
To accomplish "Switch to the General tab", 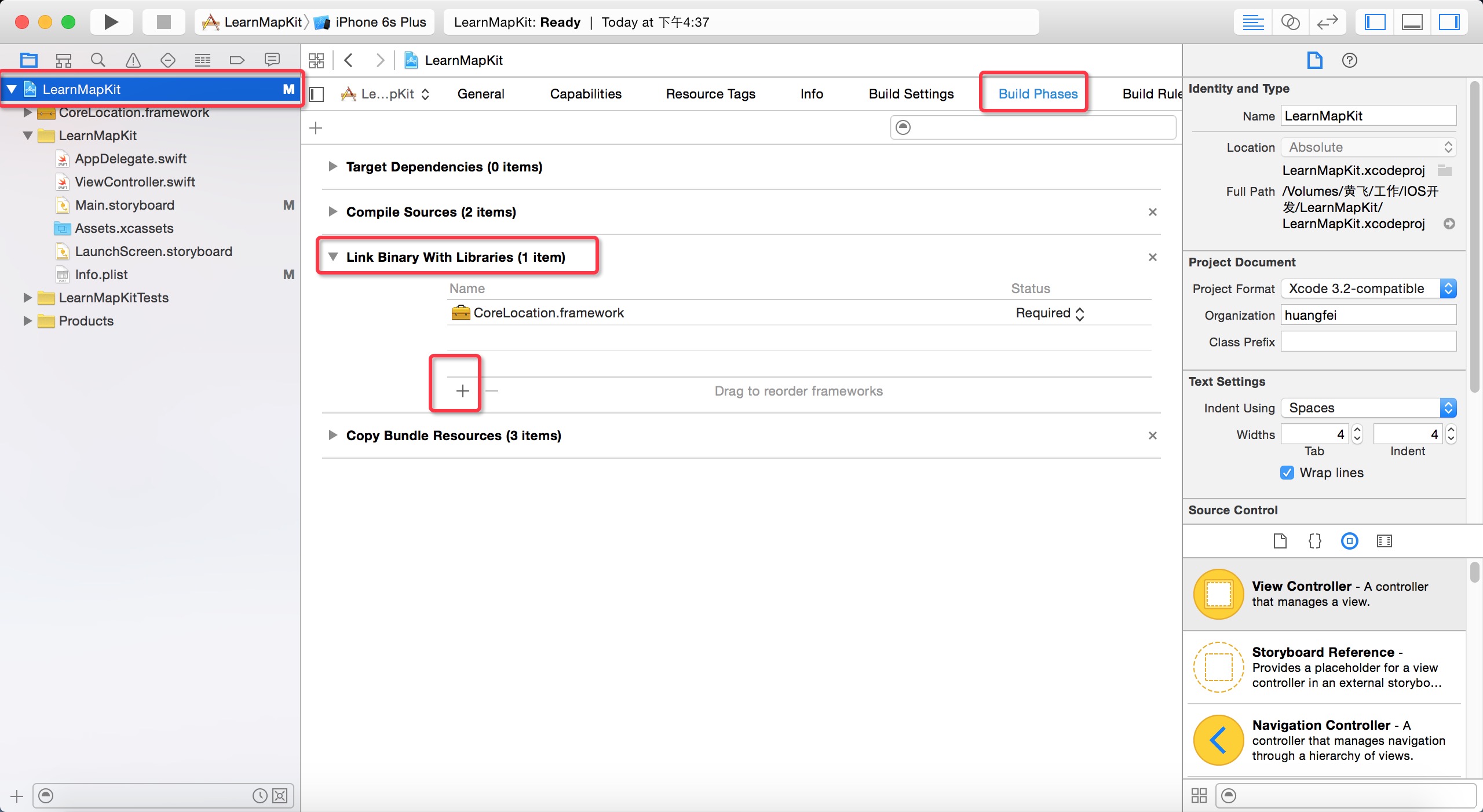I will [x=481, y=94].
